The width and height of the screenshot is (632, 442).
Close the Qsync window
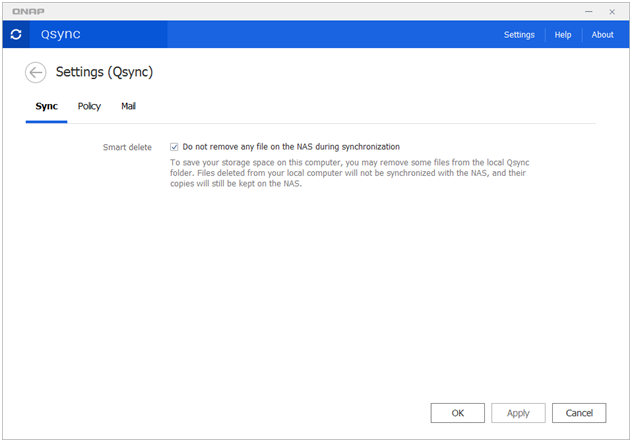[x=612, y=12]
